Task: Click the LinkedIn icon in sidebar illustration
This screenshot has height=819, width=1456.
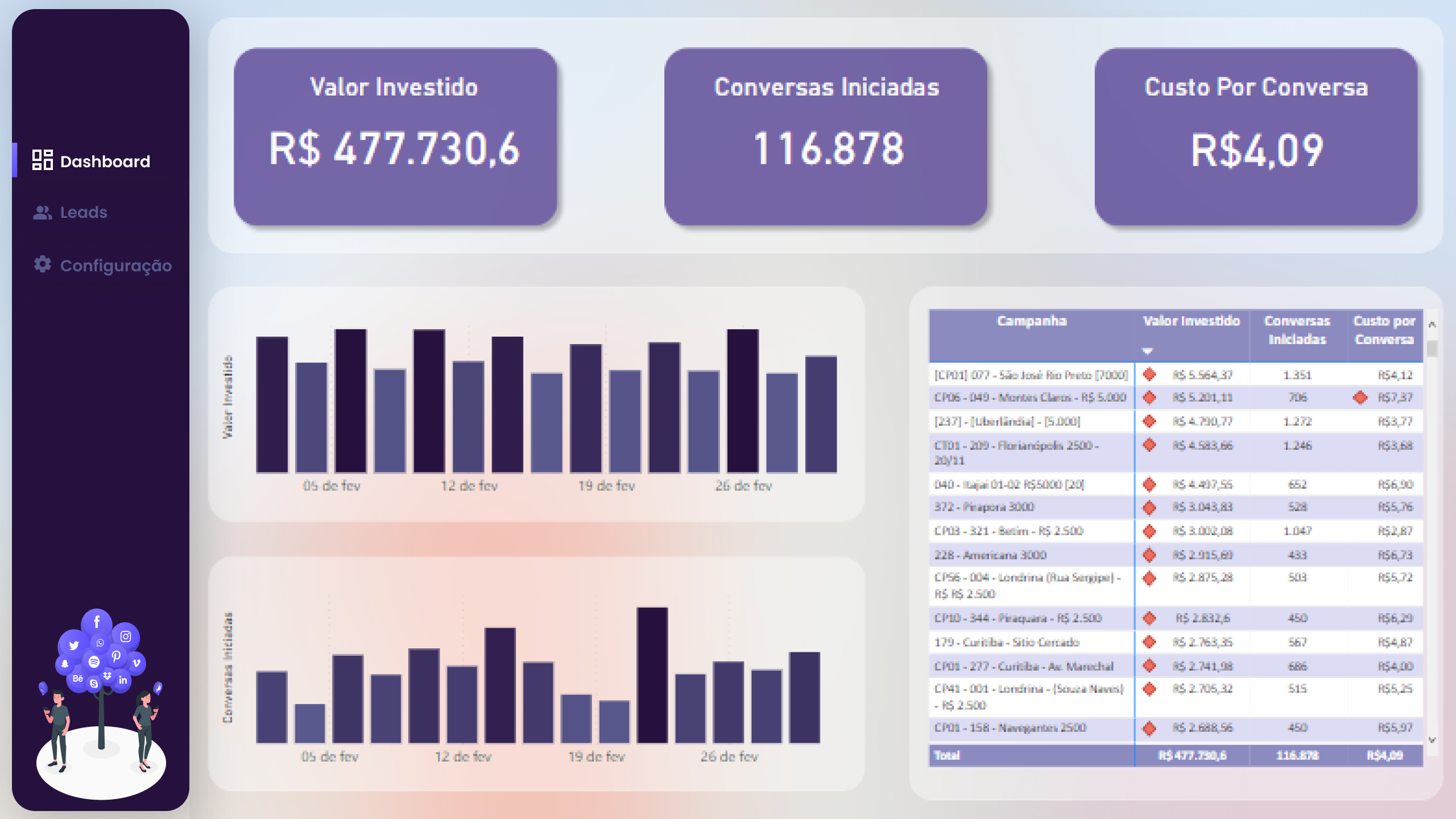Action: (123, 680)
